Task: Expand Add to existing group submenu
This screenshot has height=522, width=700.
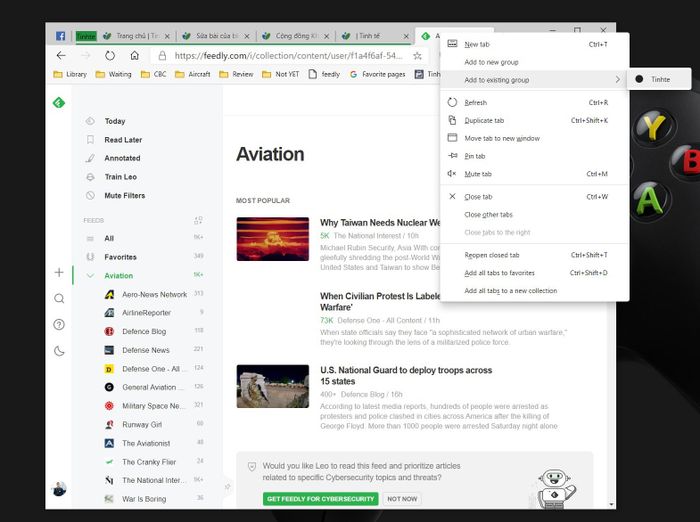Action: point(535,80)
